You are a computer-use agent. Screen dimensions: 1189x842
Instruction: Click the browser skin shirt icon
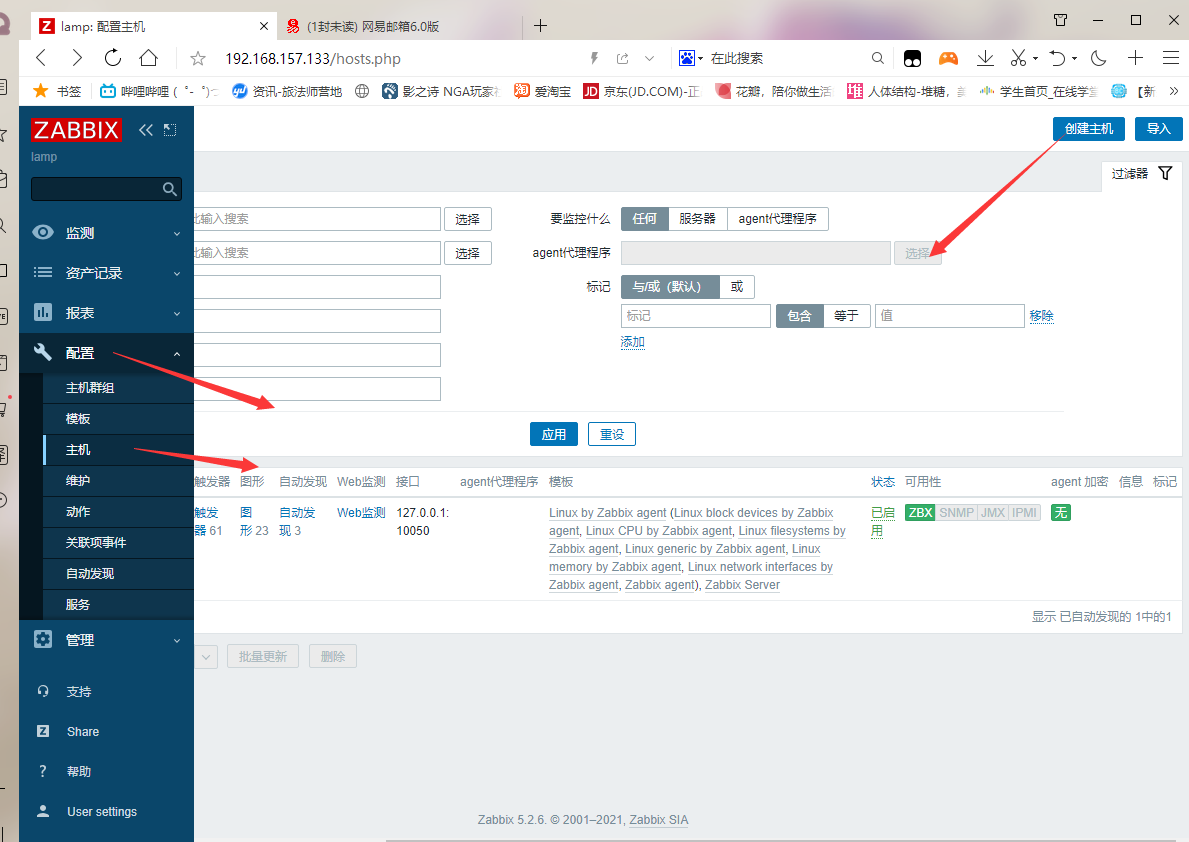tap(1061, 20)
